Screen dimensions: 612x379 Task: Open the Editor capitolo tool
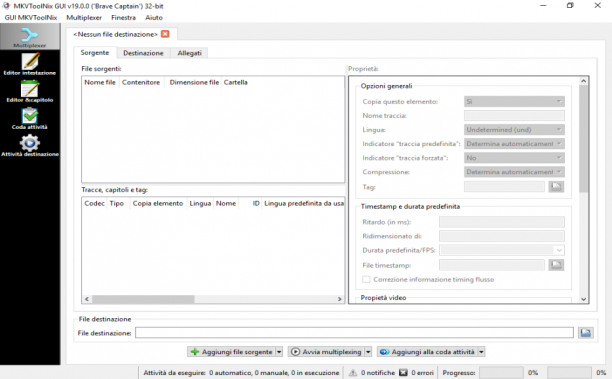tap(30, 91)
